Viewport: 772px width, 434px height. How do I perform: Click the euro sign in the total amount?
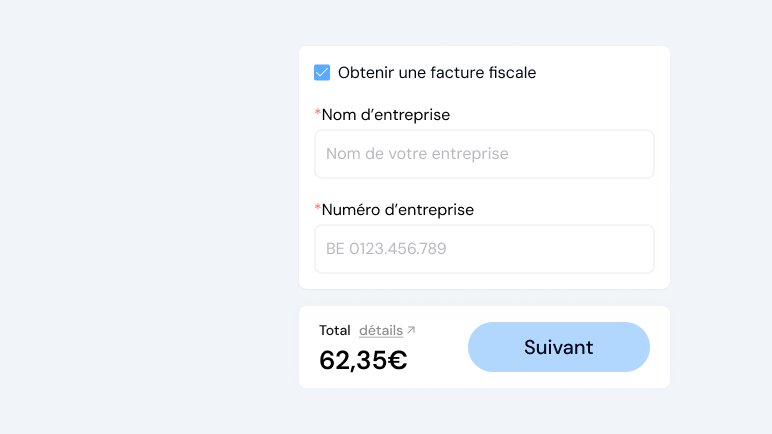[x=397, y=360]
